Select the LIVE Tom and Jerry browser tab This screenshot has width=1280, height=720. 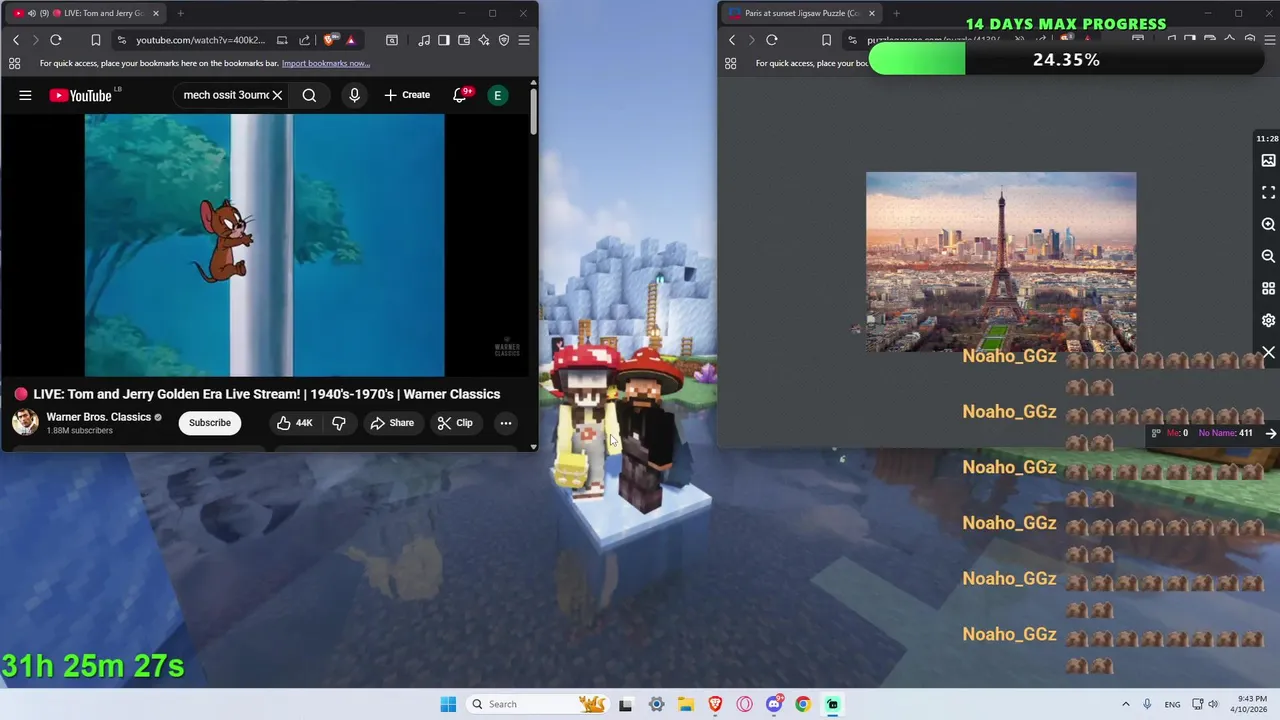click(x=86, y=13)
